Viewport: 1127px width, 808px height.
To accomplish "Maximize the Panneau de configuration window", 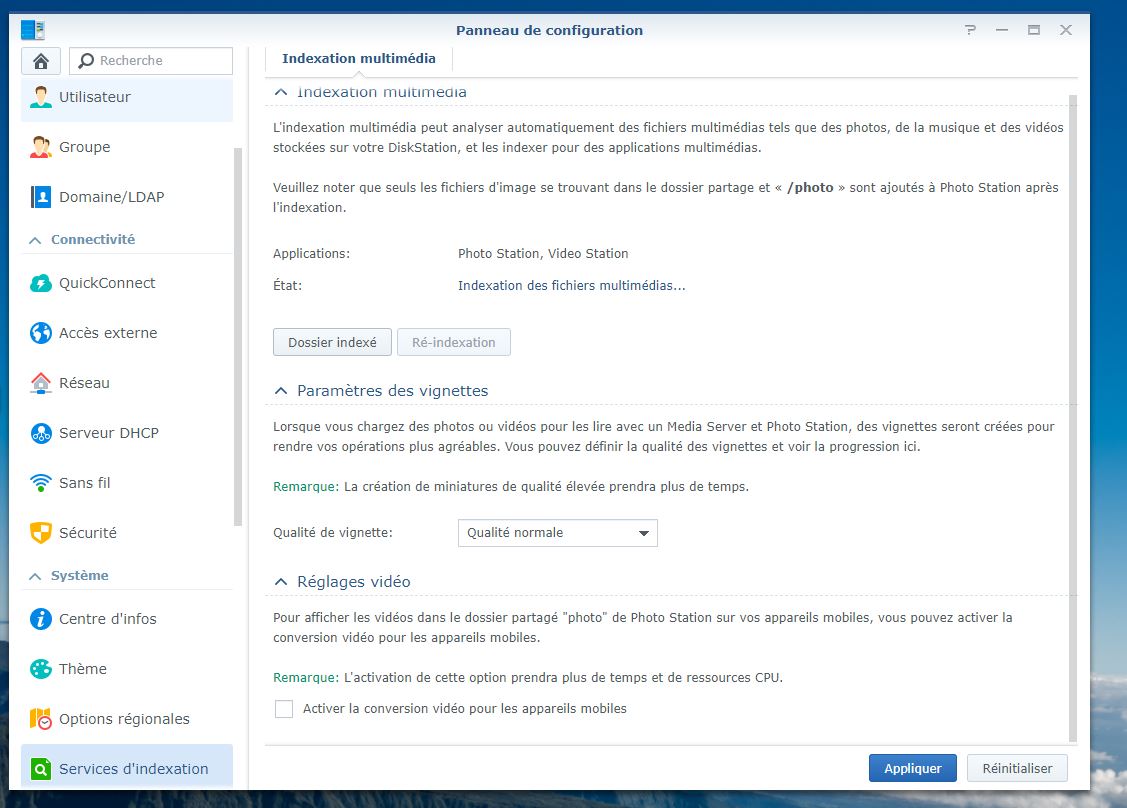I will pyautogui.click(x=1034, y=30).
